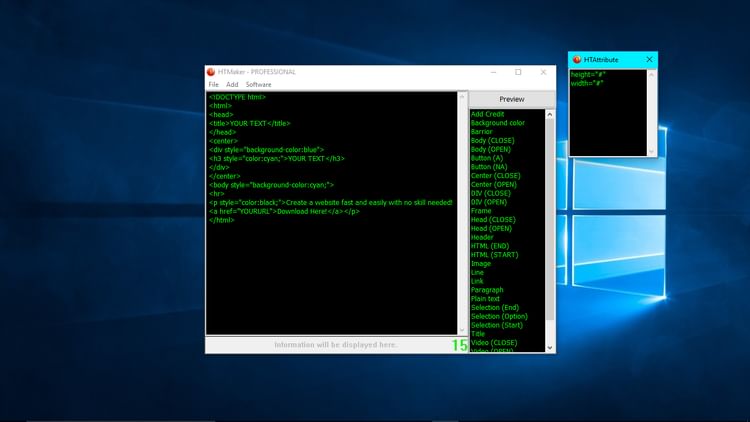Click height="#" in HTAttribute window
The image size is (750, 422).
point(588,75)
